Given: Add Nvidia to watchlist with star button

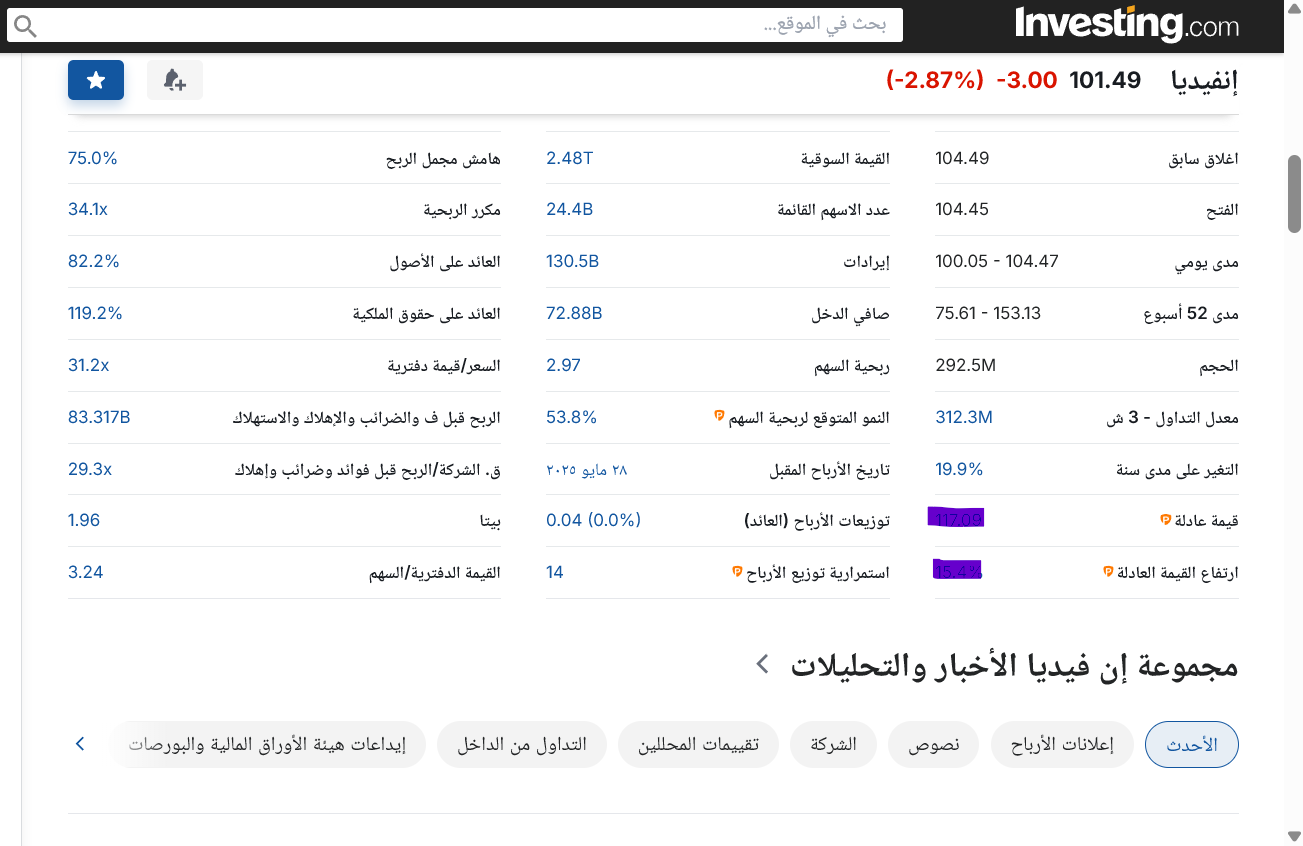Looking at the screenshot, I should [x=96, y=80].
